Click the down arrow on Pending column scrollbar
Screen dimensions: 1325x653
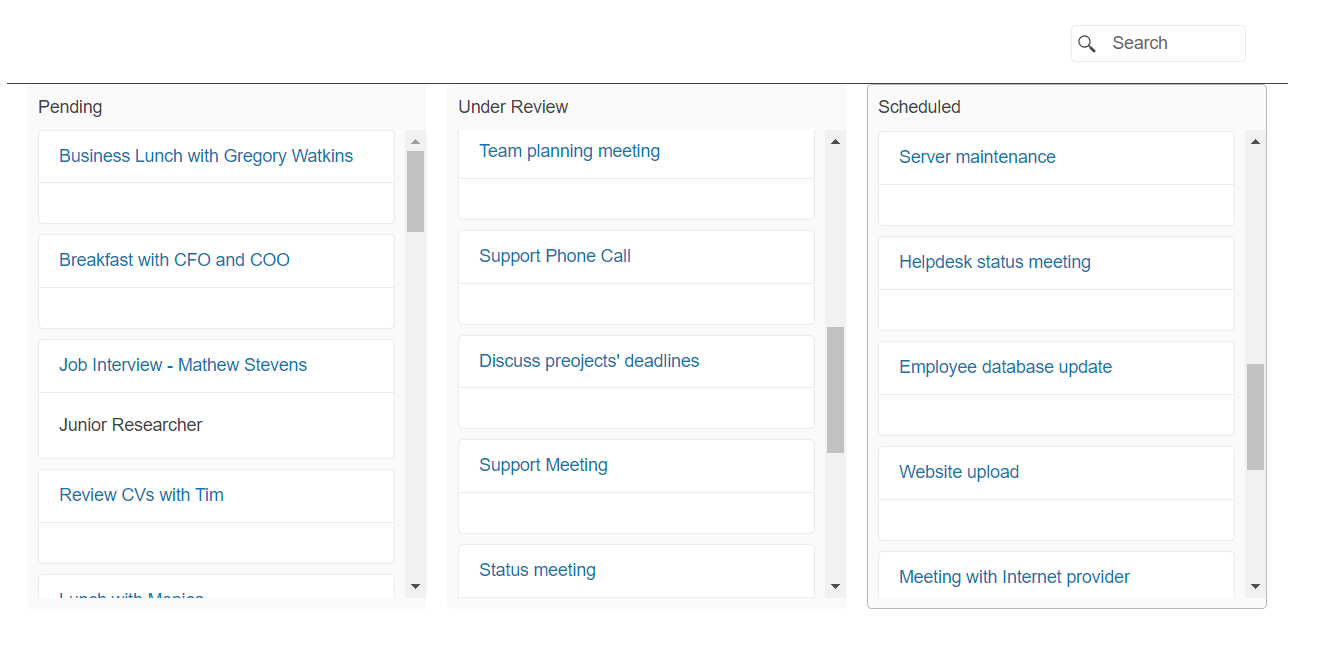click(414, 584)
